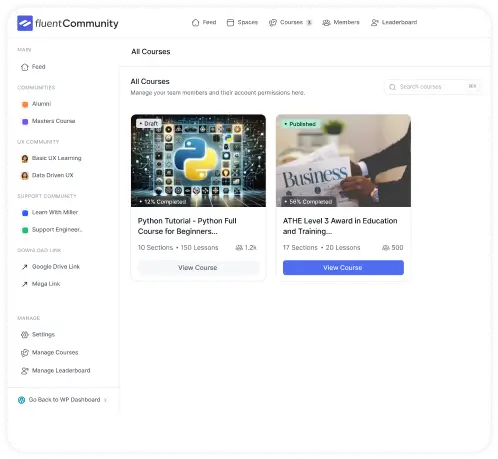Click the keyboard shortcut hint in the search box
Screen dimensions: 498x459
coord(472,86)
